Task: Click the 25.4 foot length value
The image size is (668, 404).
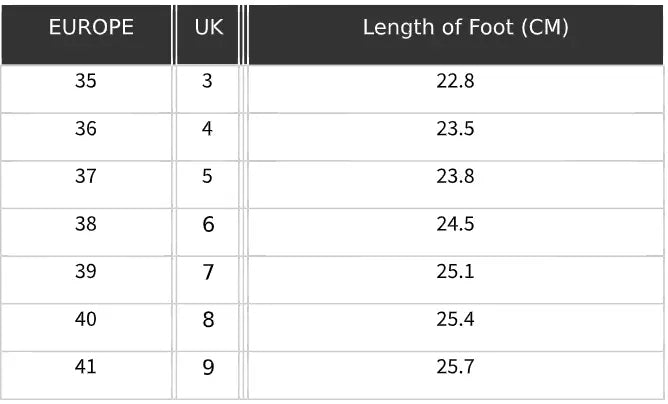Action: click(455, 320)
